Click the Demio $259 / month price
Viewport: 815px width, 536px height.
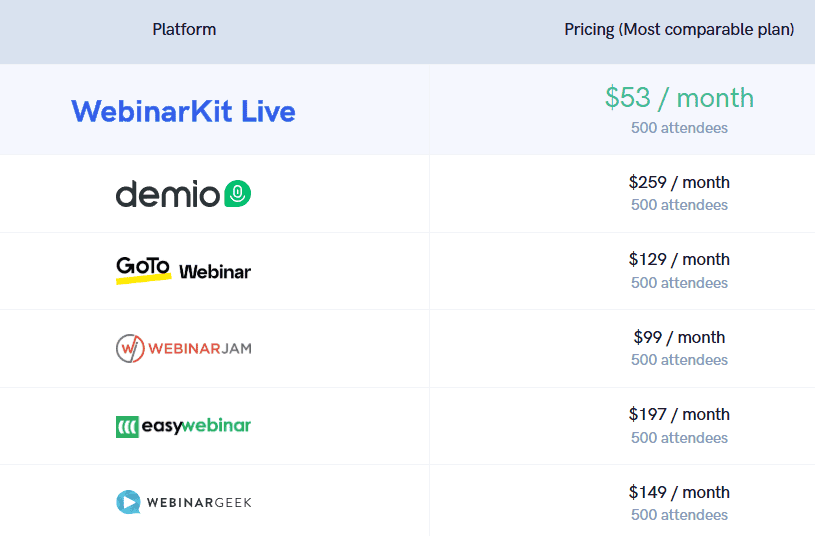click(679, 182)
